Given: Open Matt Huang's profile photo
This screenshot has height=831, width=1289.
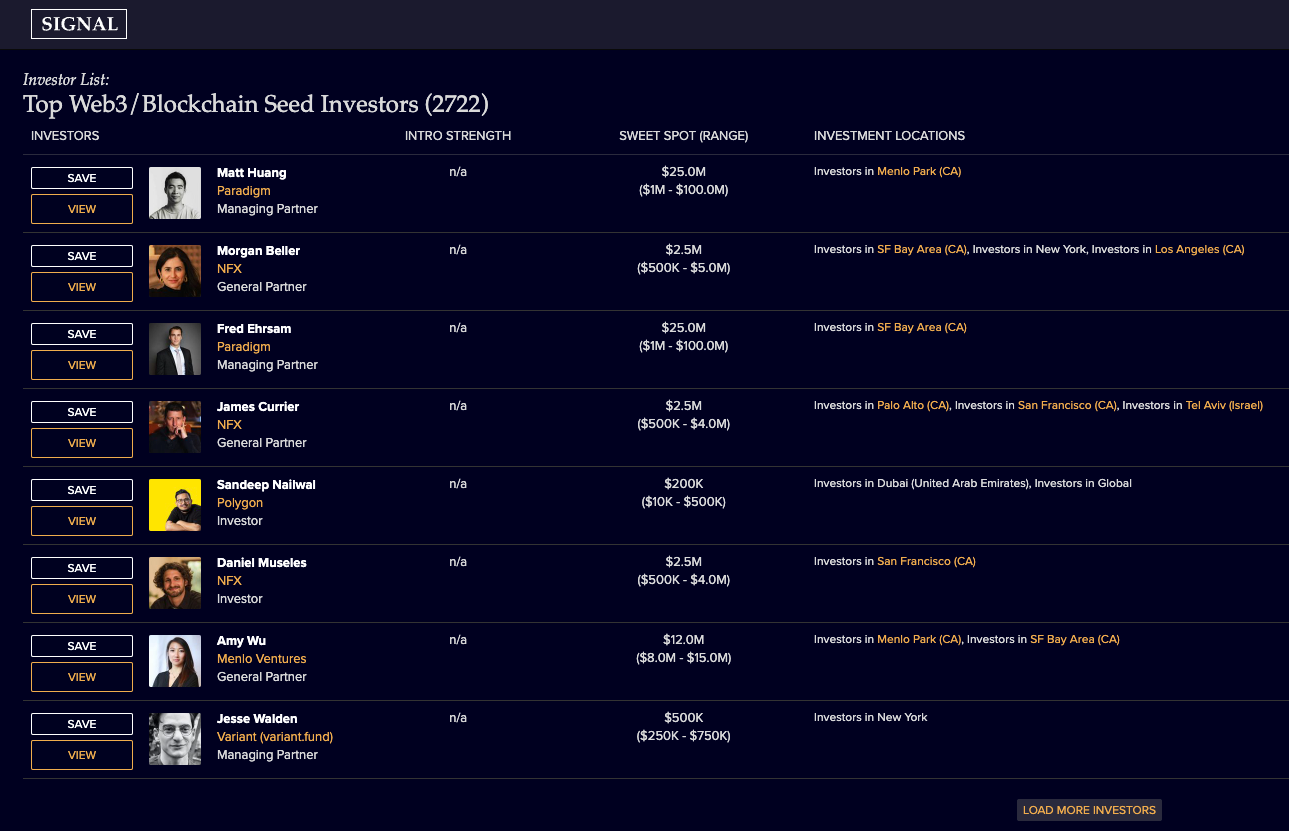Looking at the screenshot, I should pyautogui.click(x=175, y=193).
